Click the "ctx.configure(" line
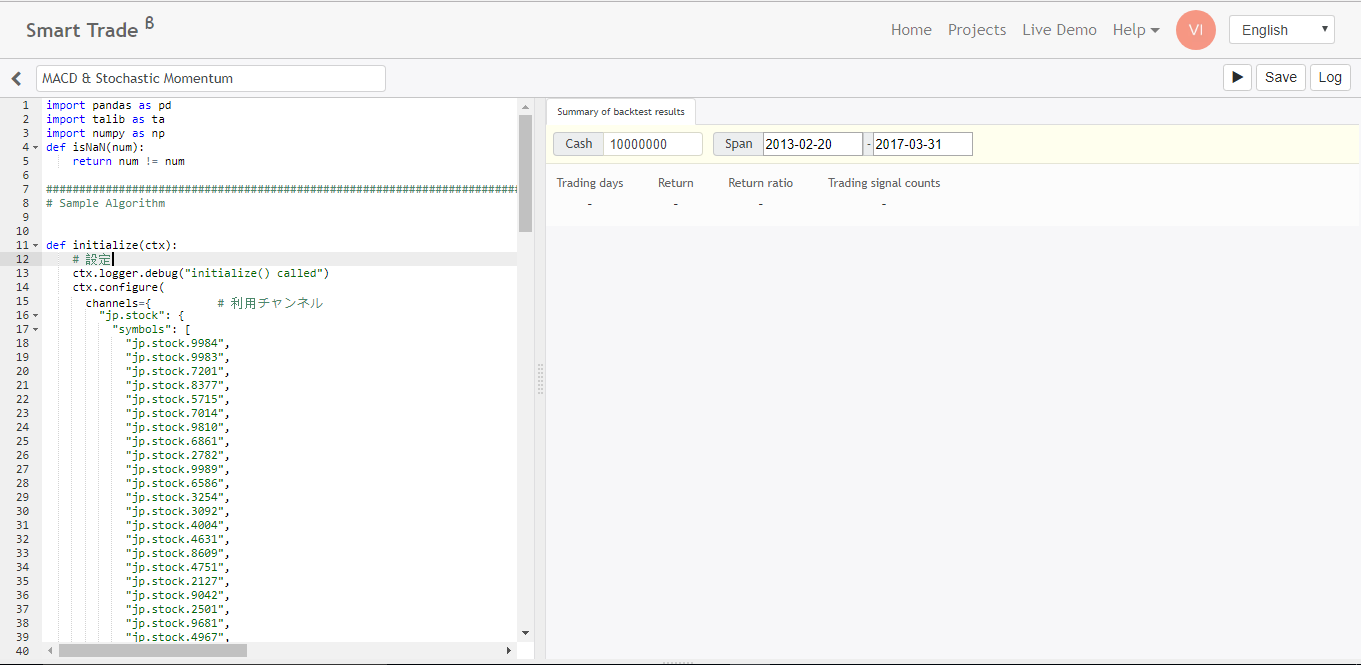Screen dimensions: 1366x665 pos(118,287)
